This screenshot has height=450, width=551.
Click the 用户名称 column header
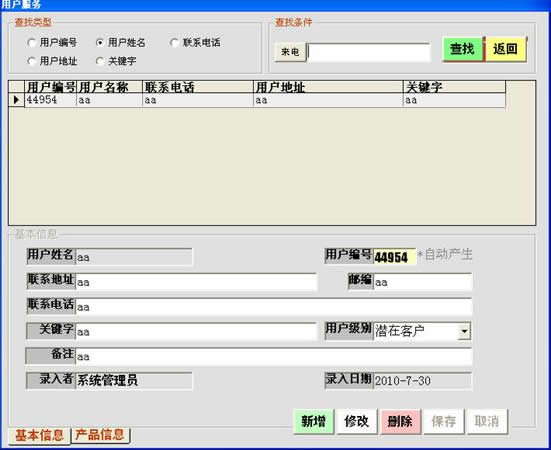(109, 87)
